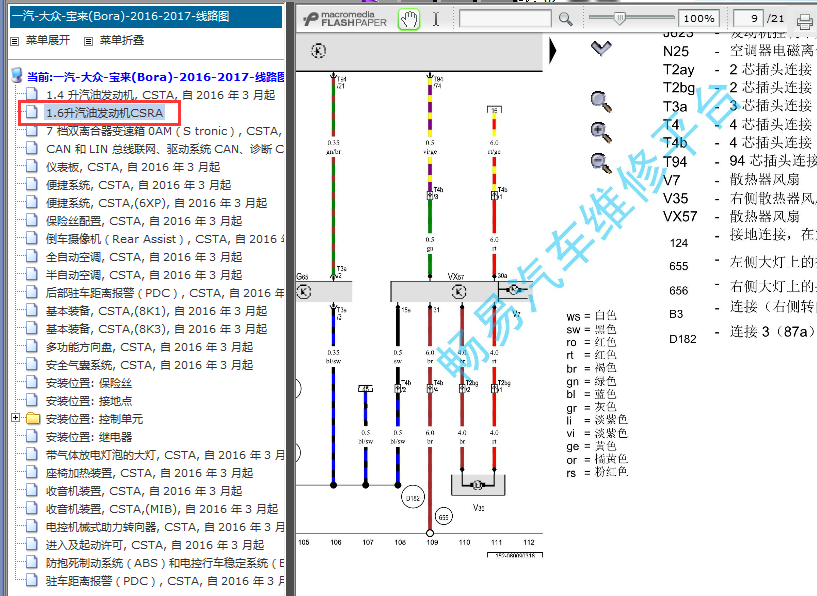Click the down chevron icon beside the diagram
The height and width of the screenshot is (596, 817).
(601, 48)
